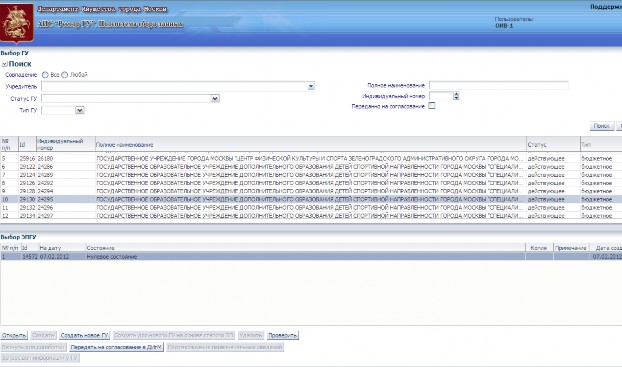This screenshot has width=622, height=367.
Task: Sort by Примечание column header
Action: pos(571,248)
